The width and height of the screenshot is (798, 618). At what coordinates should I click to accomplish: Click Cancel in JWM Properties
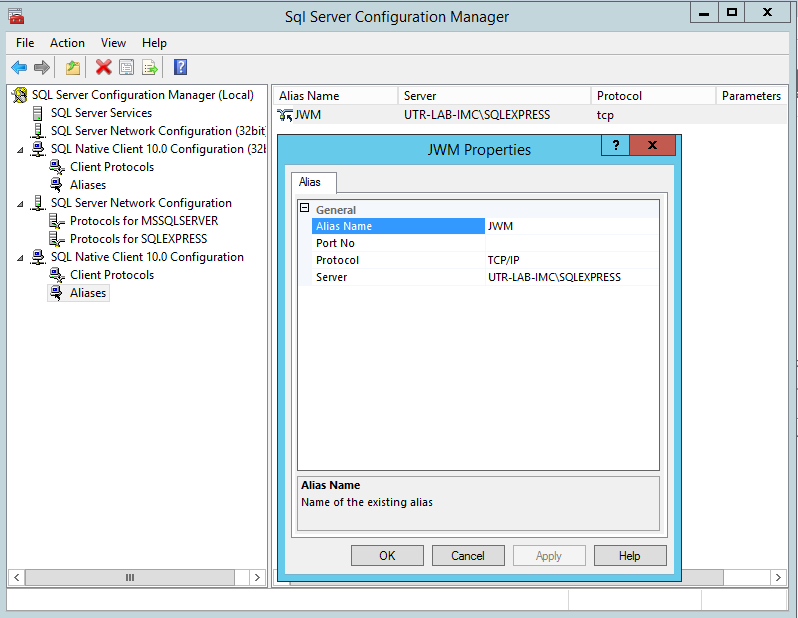pyautogui.click(x=468, y=555)
